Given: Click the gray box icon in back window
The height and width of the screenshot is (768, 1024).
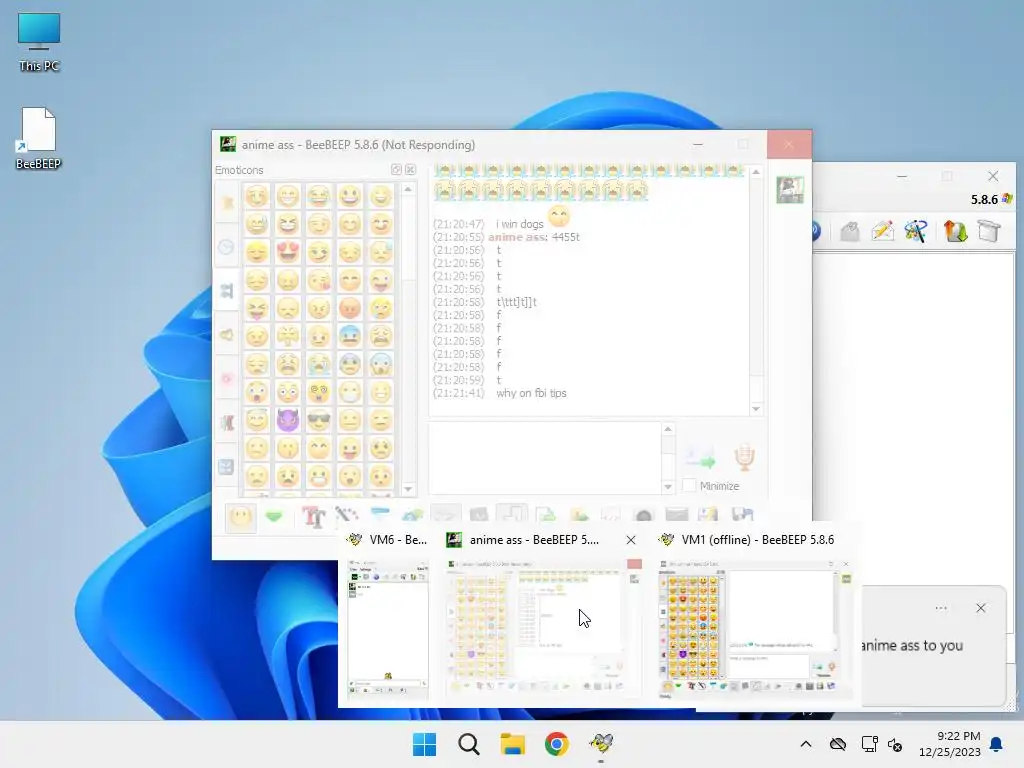Looking at the screenshot, I should [849, 231].
